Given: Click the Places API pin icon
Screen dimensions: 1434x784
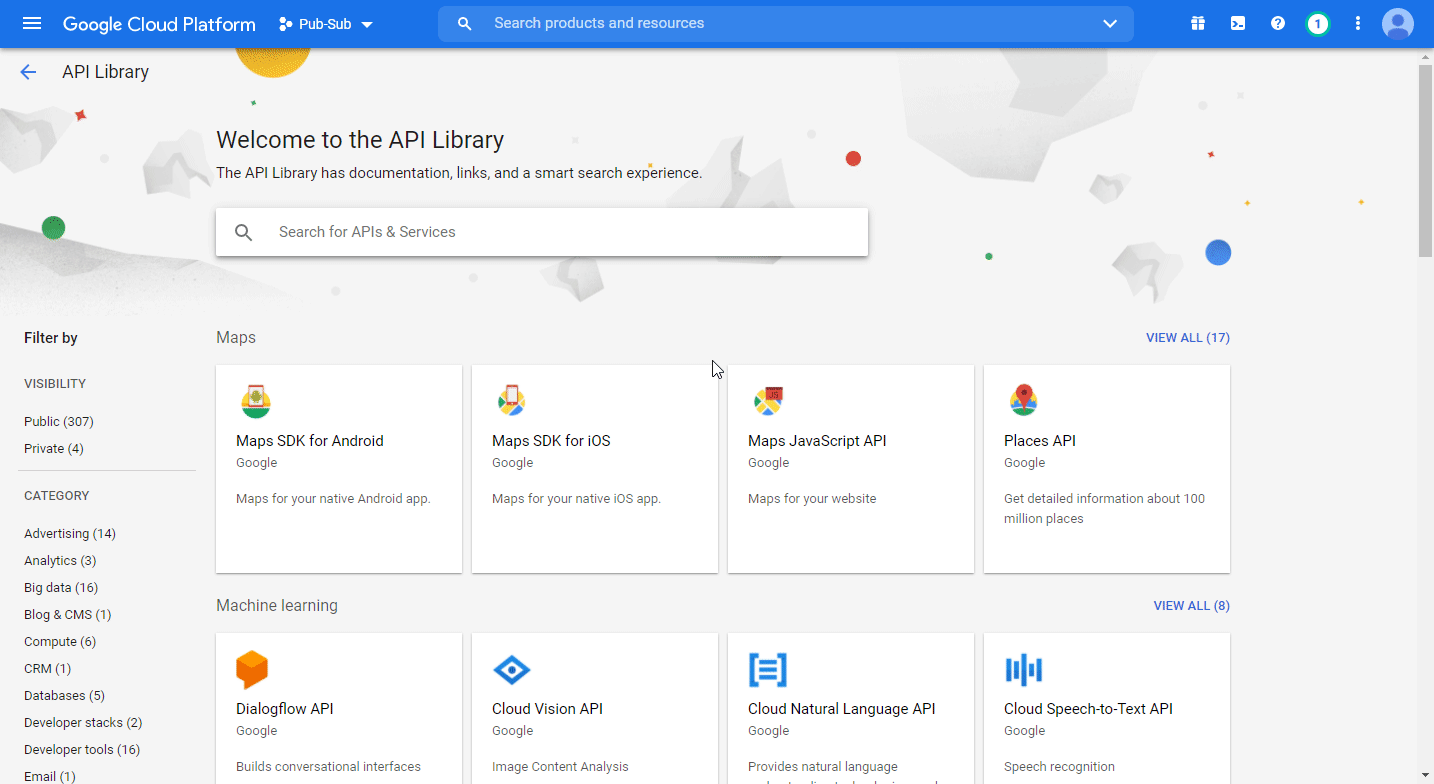Looking at the screenshot, I should [1023, 401].
